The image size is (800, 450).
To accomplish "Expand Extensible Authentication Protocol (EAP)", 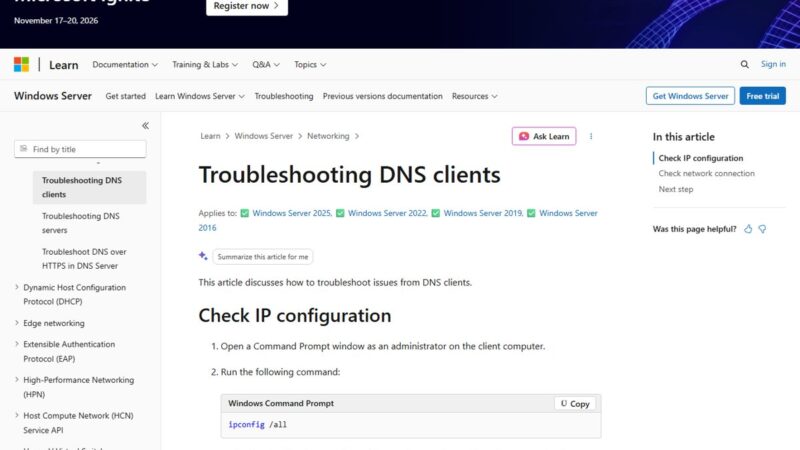I will [17, 344].
